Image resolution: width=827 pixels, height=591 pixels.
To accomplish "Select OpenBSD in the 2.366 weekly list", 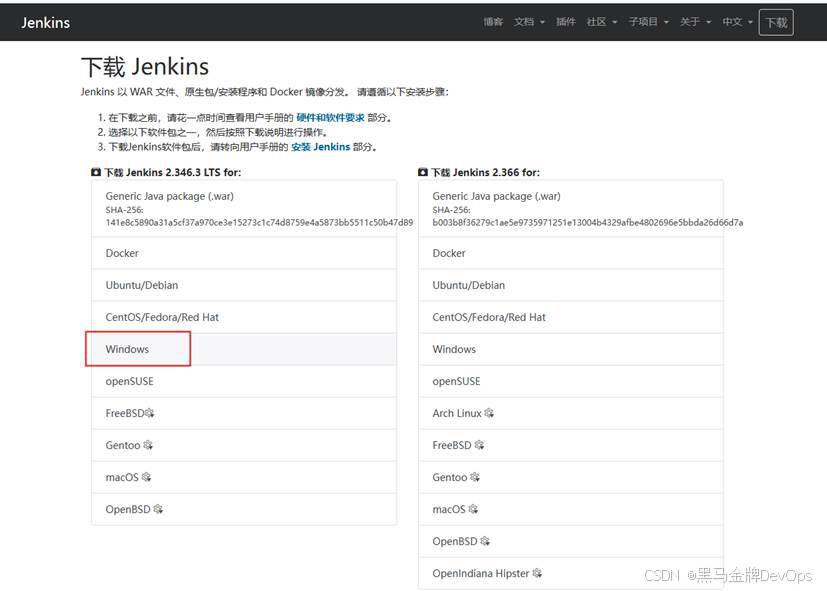I will (571, 541).
